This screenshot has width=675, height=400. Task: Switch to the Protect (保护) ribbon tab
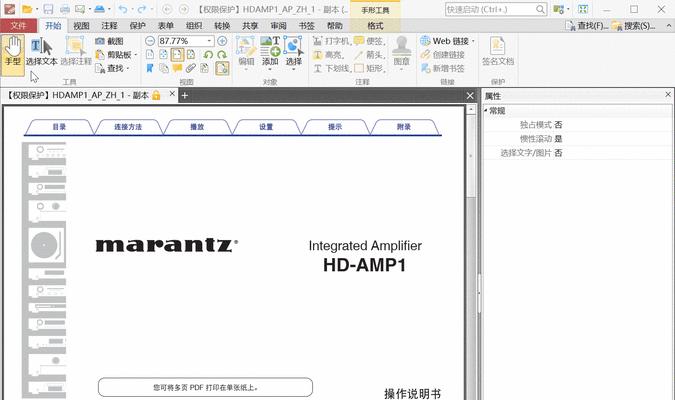137,26
